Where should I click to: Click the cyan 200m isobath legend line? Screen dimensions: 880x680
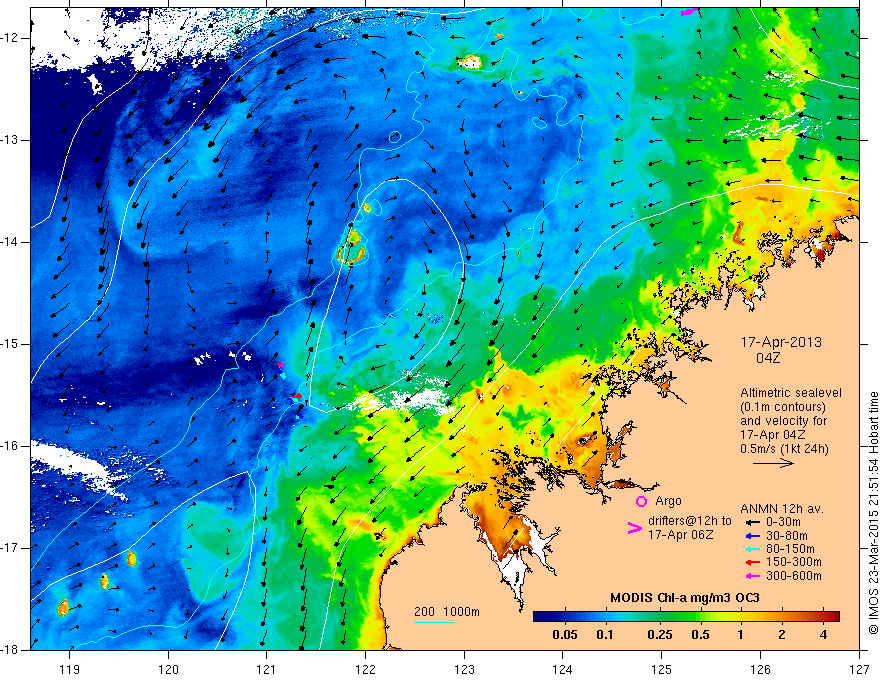434,622
